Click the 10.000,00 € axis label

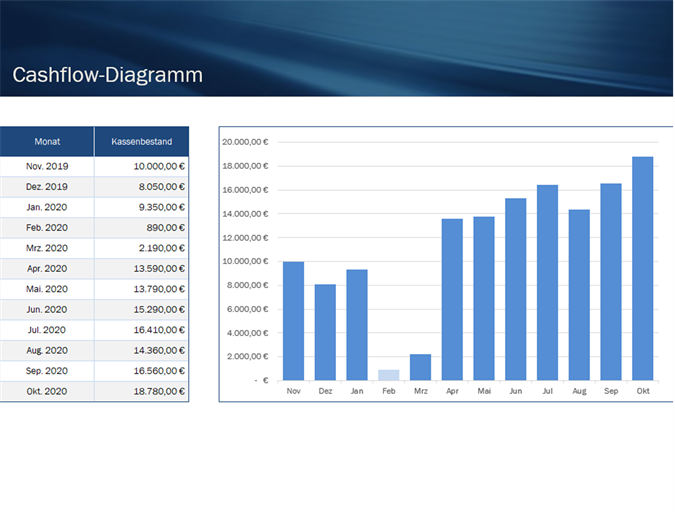[x=245, y=261]
